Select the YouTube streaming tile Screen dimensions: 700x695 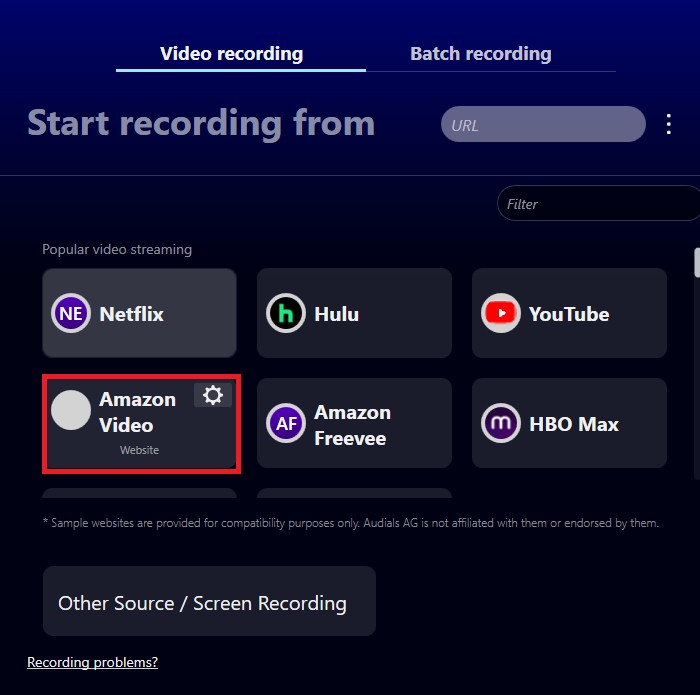click(569, 313)
